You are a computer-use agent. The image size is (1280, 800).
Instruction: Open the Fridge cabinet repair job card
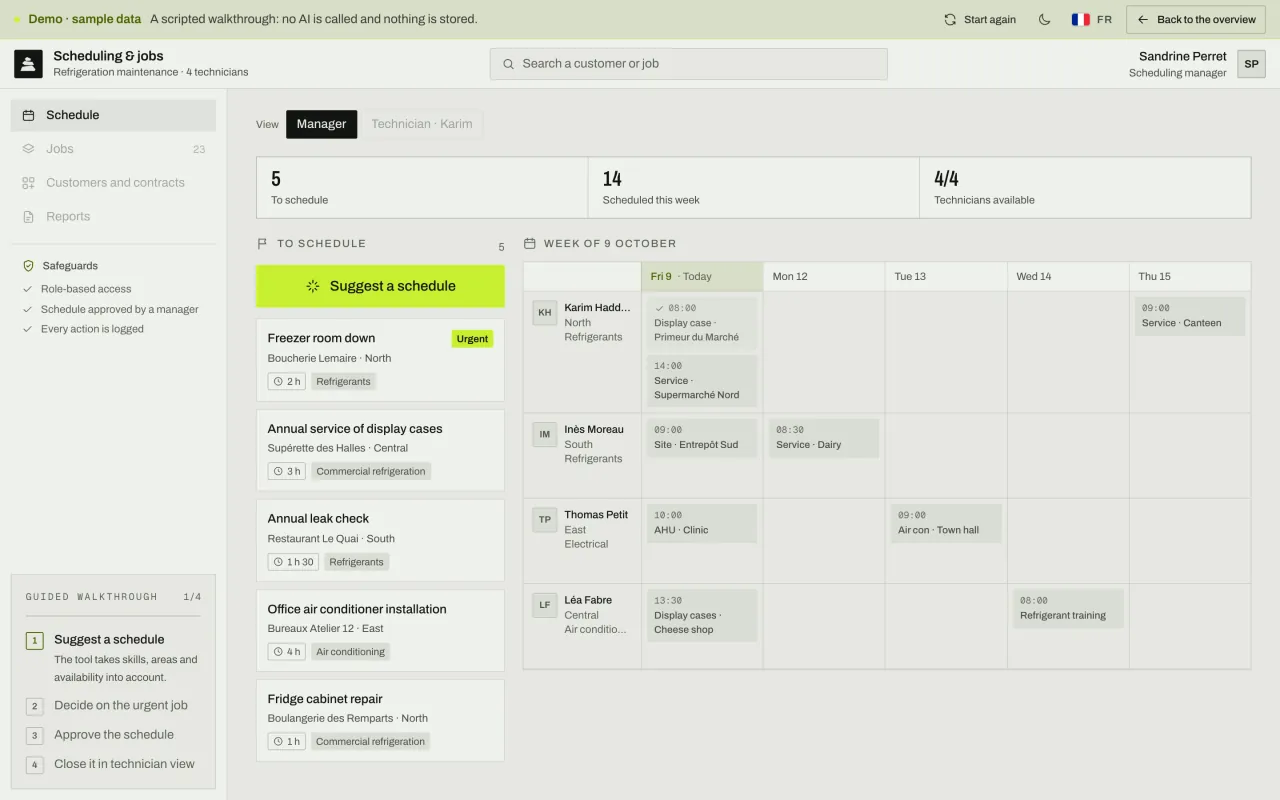pyautogui.click(x=380, y=721)
